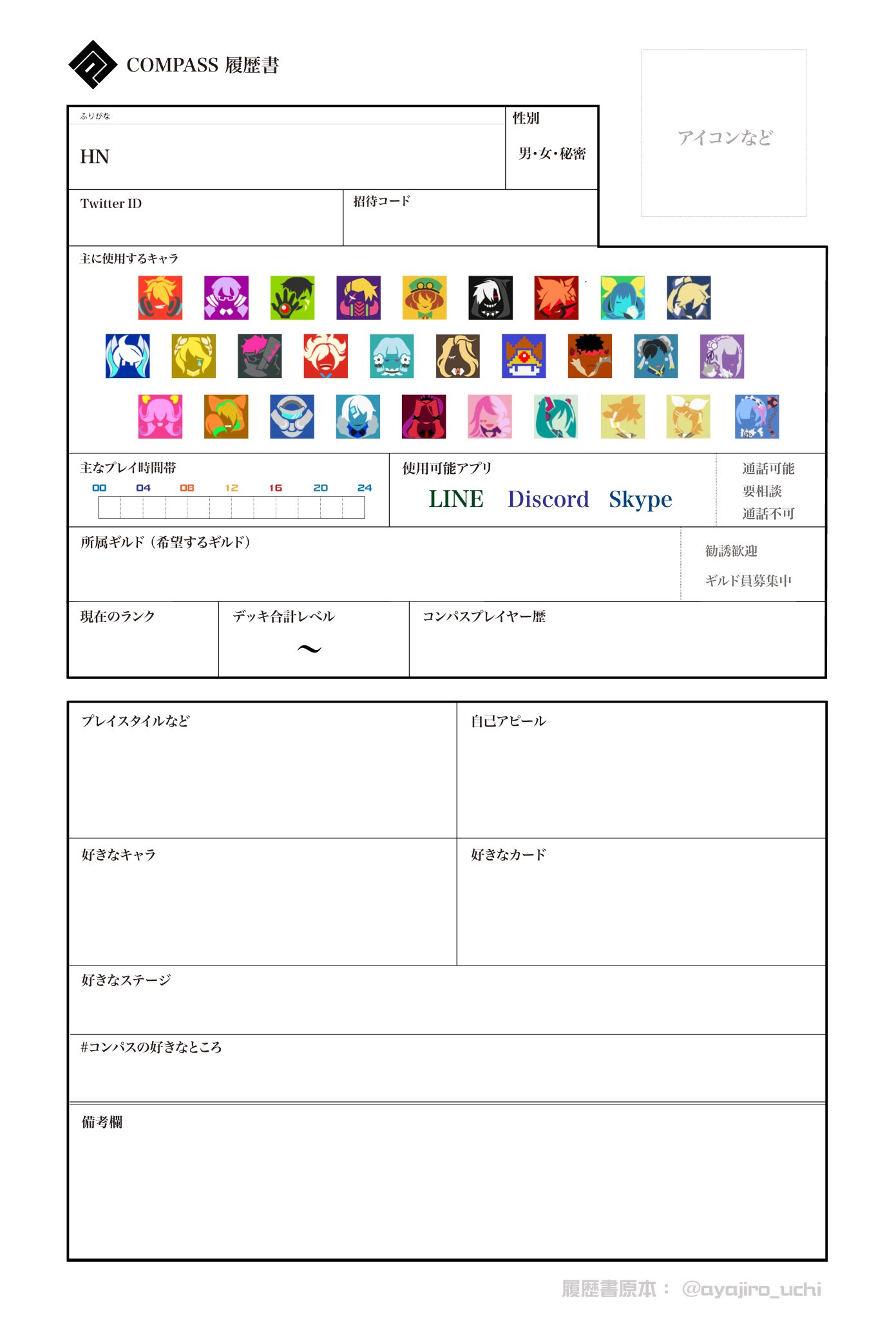
Task: Click the 自己アピール box
Action: pos(642,770)
